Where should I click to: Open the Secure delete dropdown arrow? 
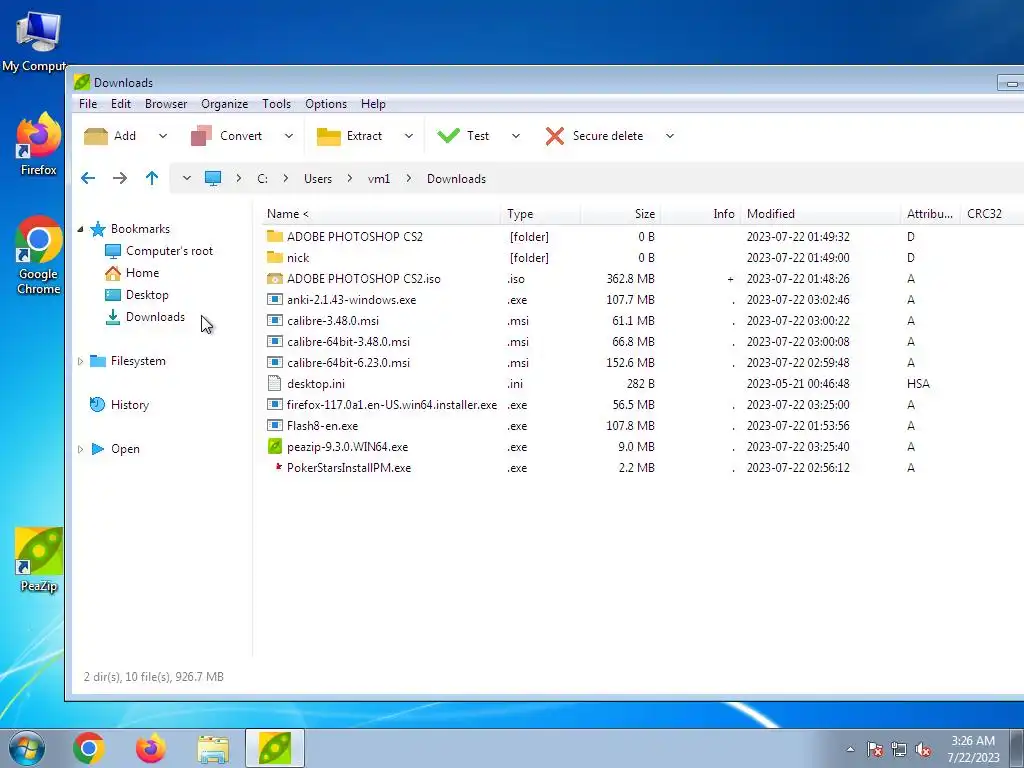point(669,136)
